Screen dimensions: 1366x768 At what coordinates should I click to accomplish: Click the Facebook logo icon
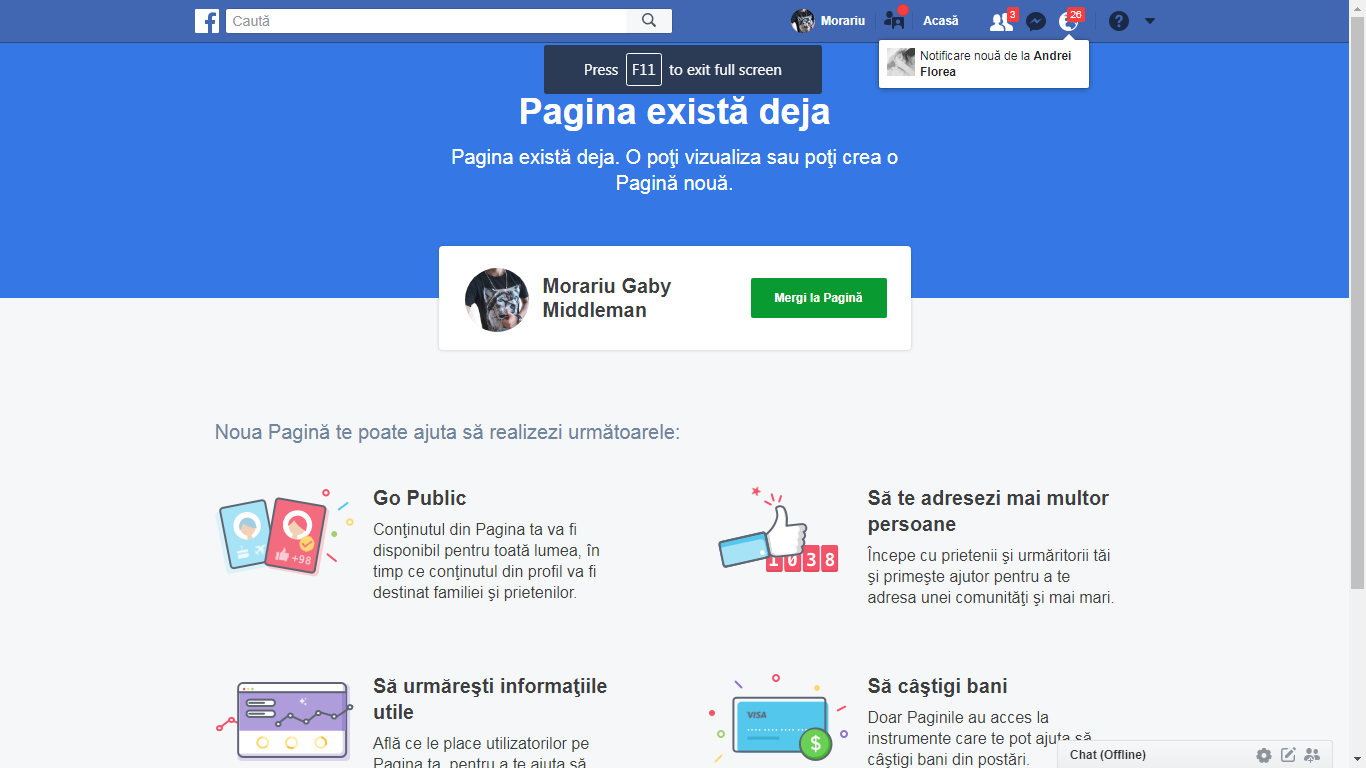click(207, 21)
